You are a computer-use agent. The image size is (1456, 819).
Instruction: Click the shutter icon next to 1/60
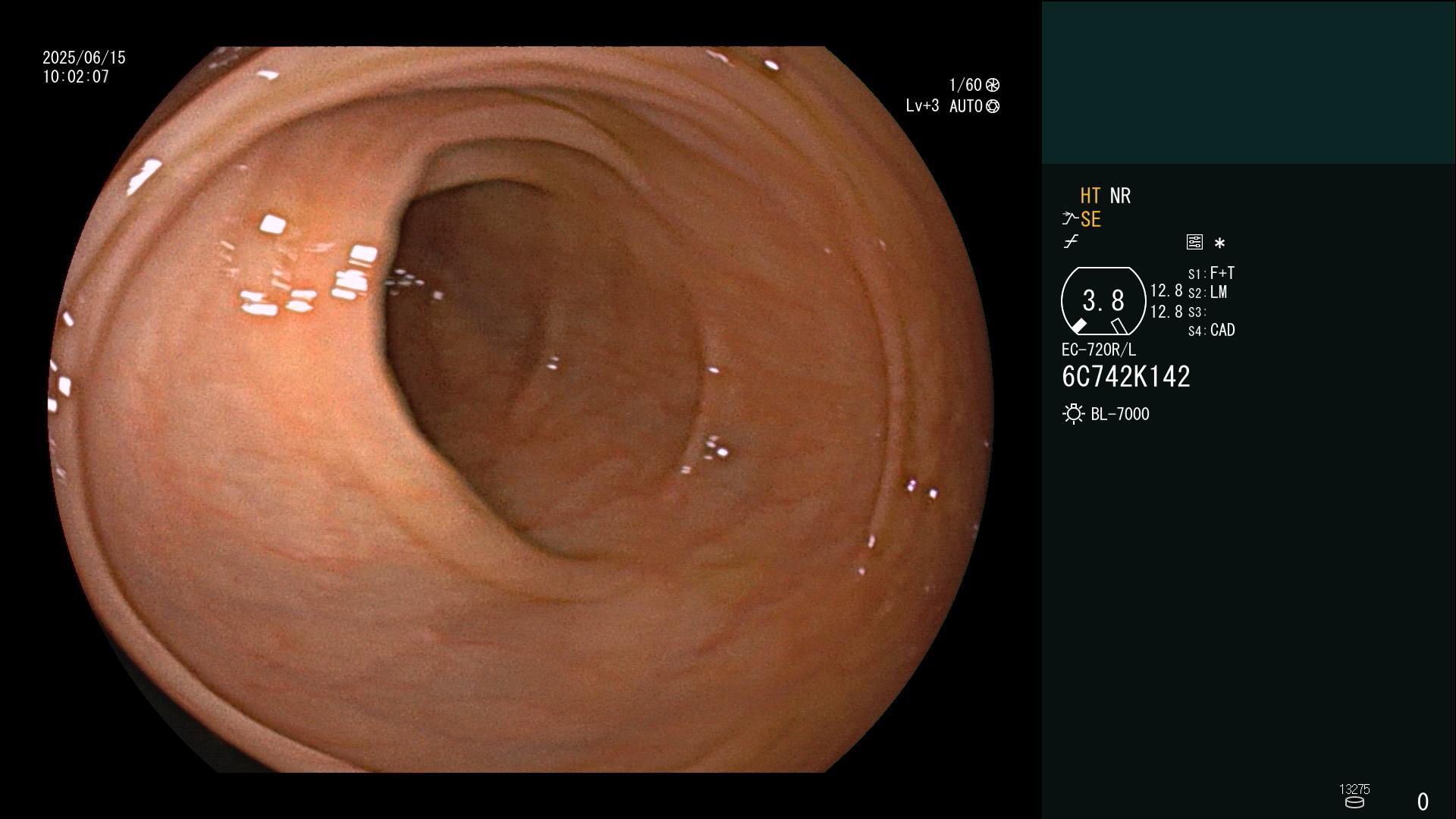tap(993, 85)
